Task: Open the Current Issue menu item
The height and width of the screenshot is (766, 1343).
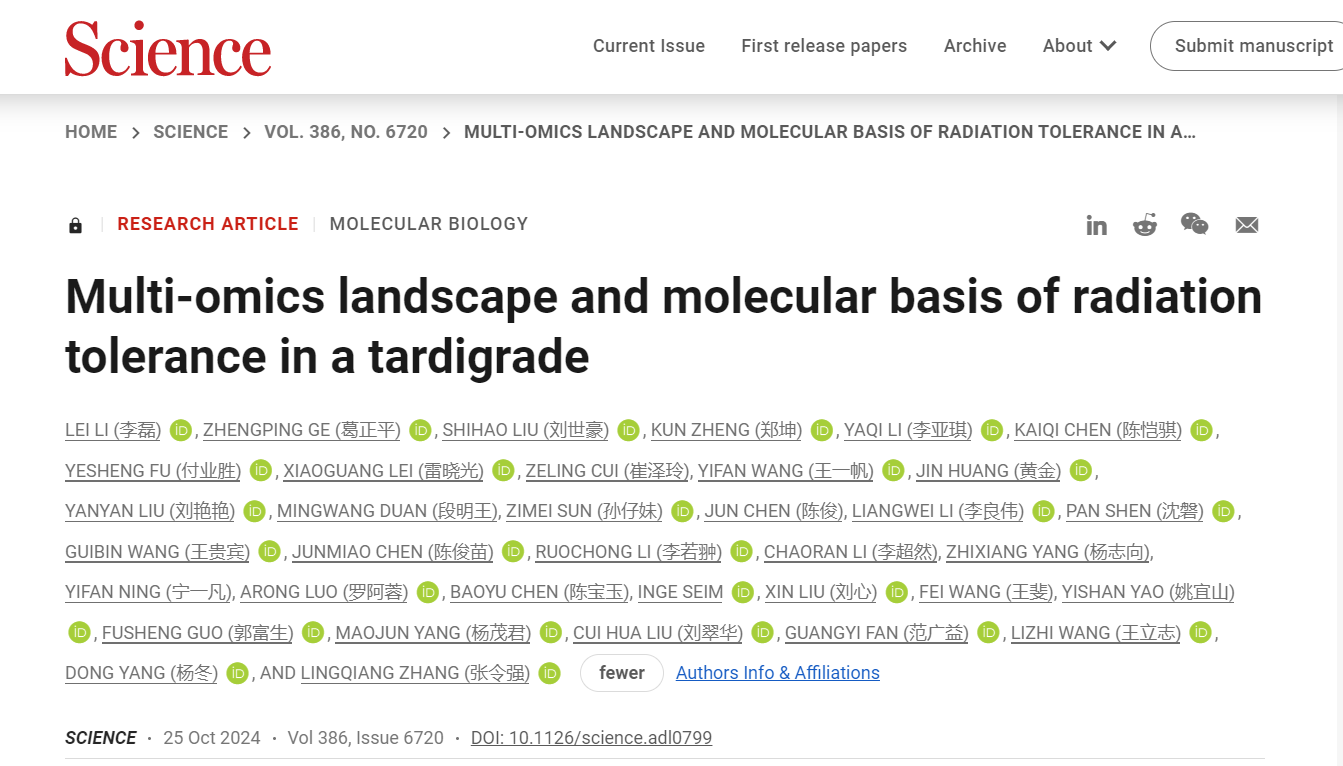Action: point(648,46)
